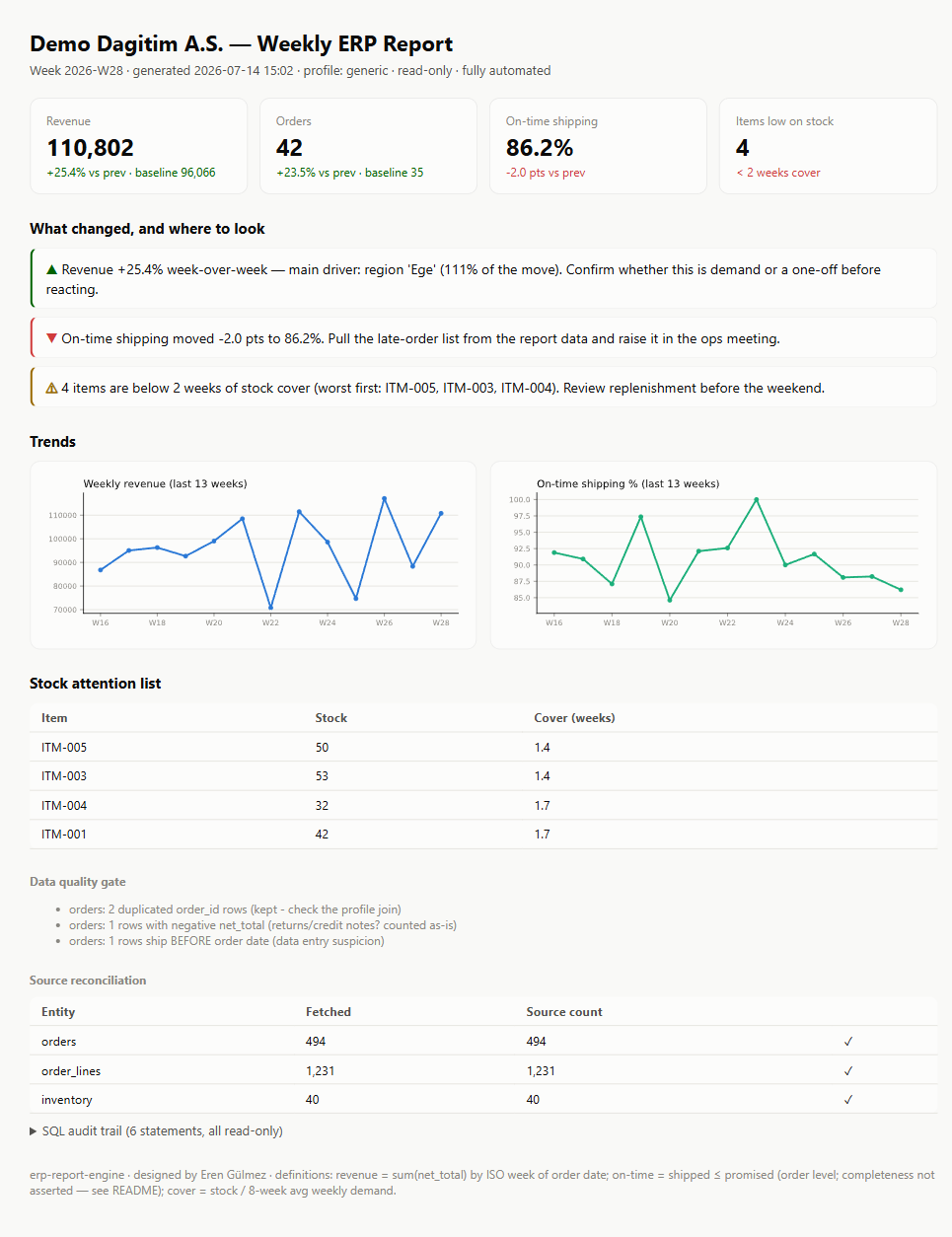952x1237 pixels.
Task: Click the 'Stock' column header
Action: [x=330, y=718]
